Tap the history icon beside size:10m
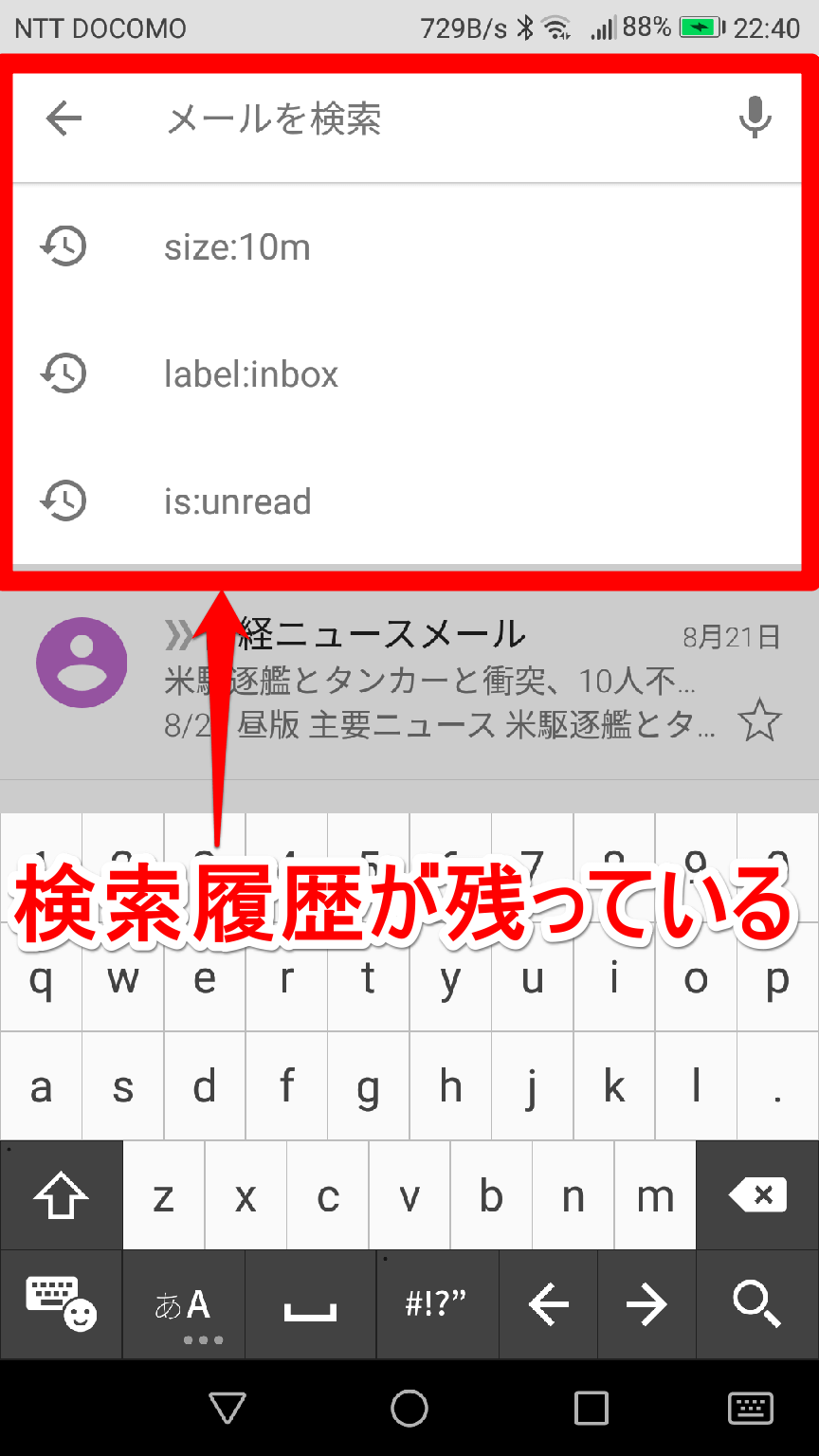 (63, 247)
